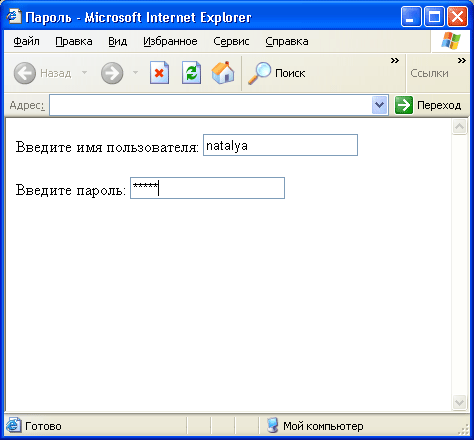Open the Back button history dropdown arrow
The image size is (474, 440).
[x=84, y=72]
